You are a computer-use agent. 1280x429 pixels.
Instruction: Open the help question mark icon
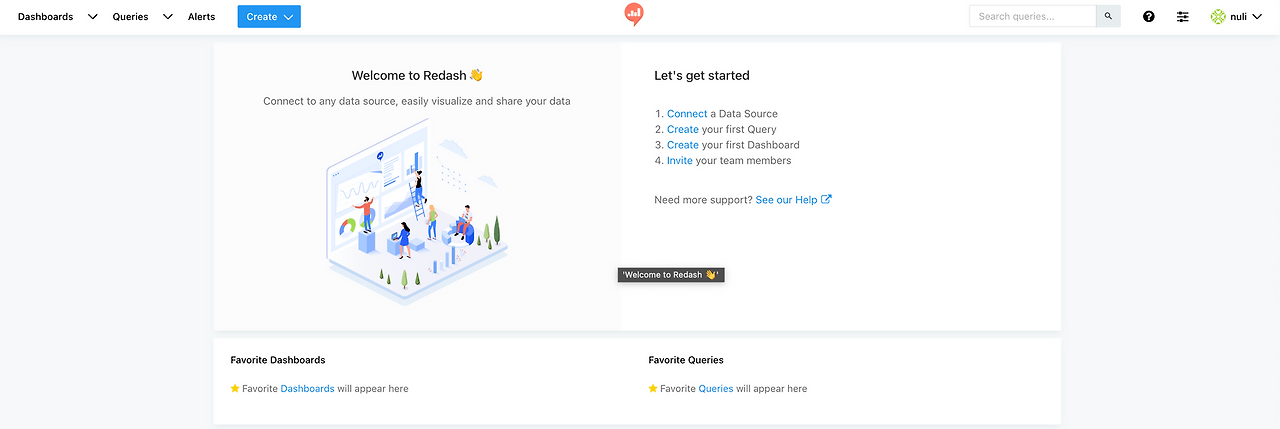(x=1148, y=16)
